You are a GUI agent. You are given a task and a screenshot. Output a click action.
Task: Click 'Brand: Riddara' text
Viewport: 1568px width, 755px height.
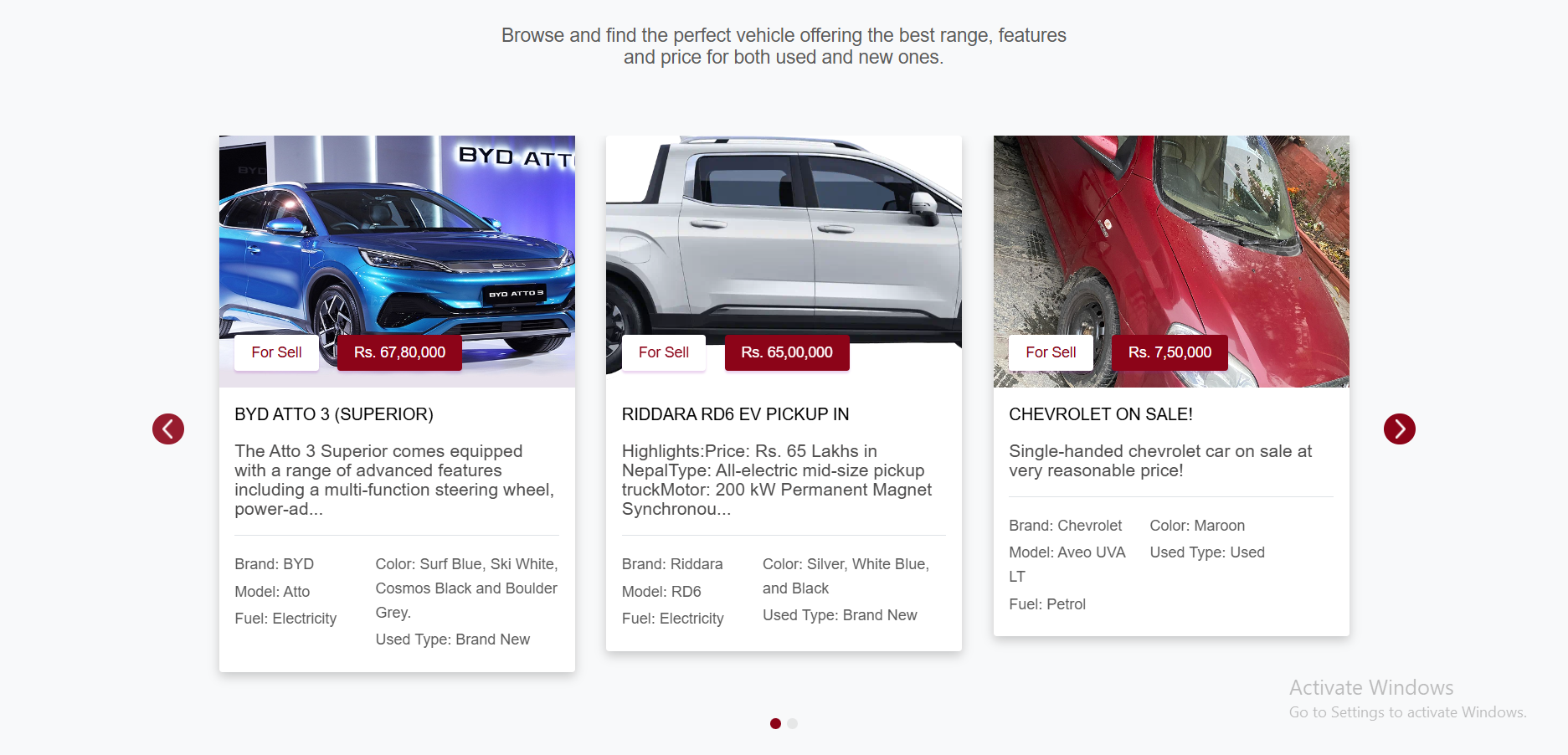[x=672, y=564]
